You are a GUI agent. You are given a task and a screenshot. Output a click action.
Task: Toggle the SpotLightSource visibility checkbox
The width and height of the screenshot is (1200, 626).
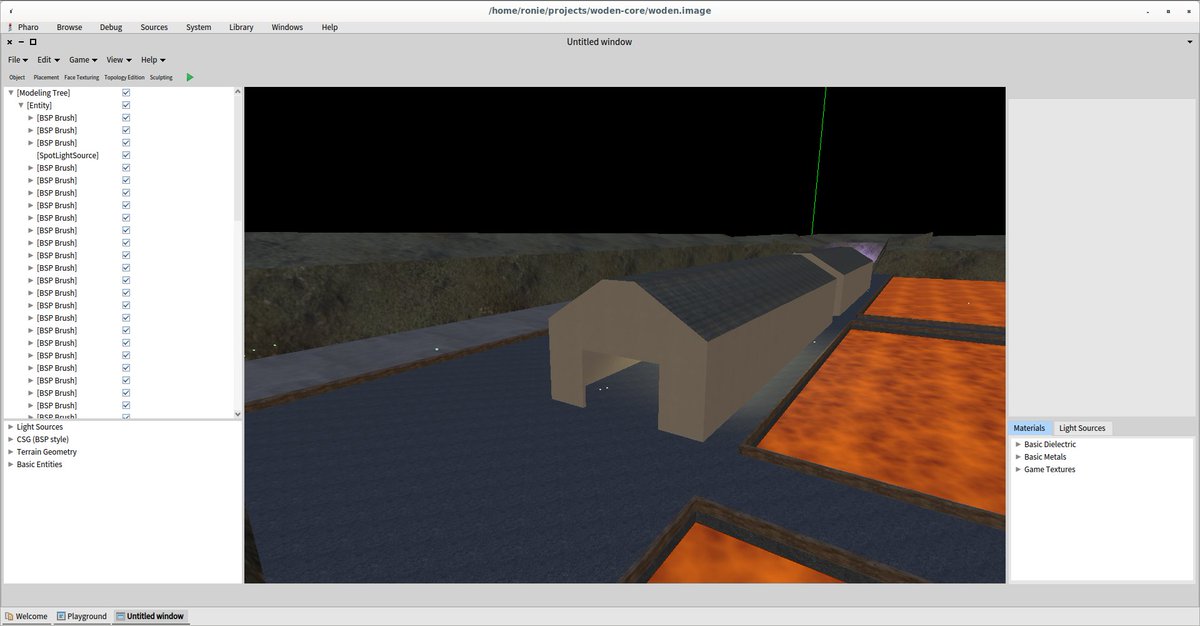126,155
